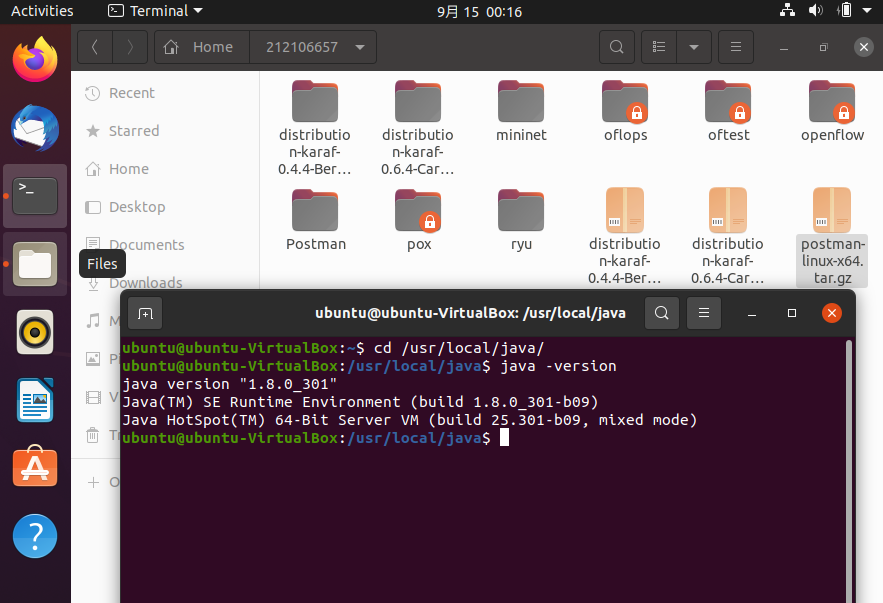Go to Downloads in the Files sidebar
Image resolution: width=883 pixels, height=603 pixels.
(x=145, y=283)
